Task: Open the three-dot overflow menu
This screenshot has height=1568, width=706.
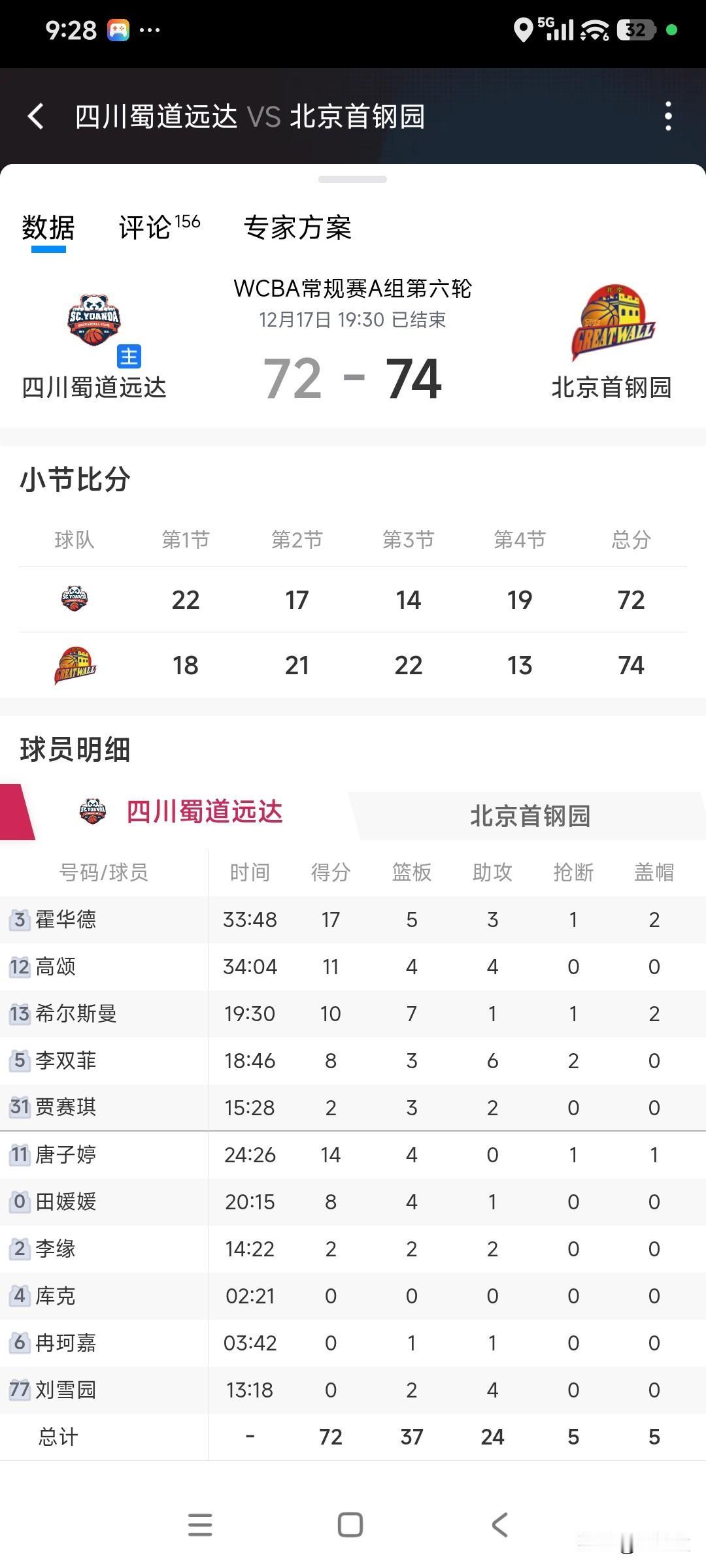Action: [668, 118]
